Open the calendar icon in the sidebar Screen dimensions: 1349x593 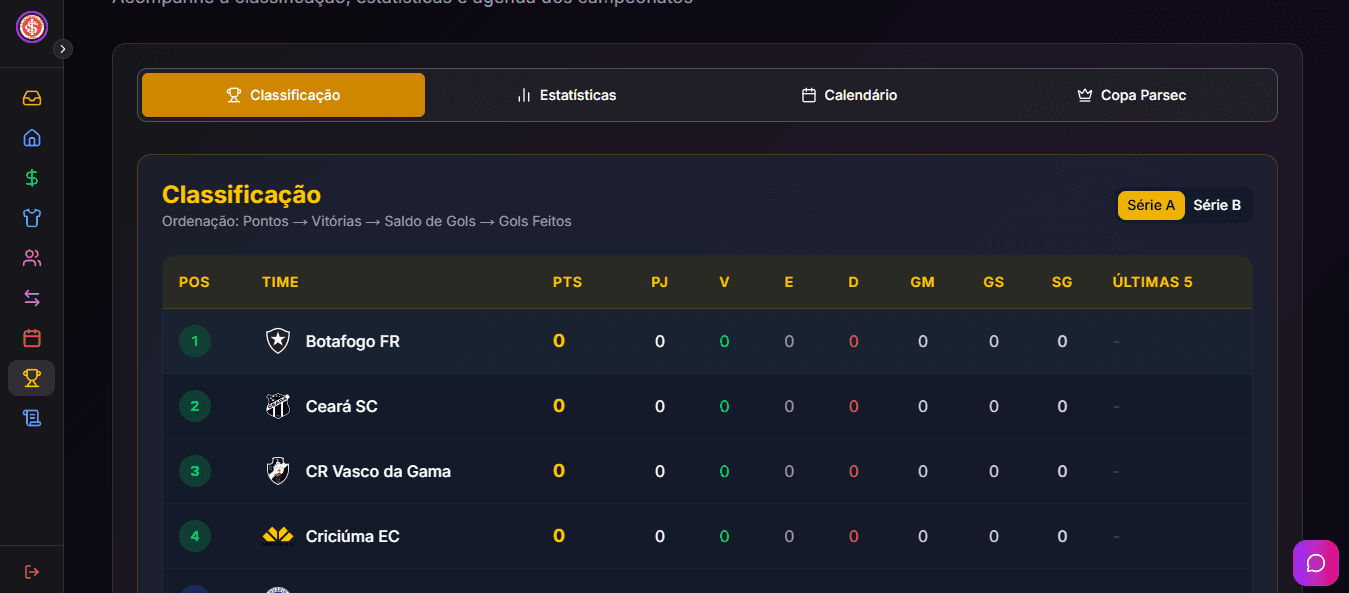pos(32,338)
